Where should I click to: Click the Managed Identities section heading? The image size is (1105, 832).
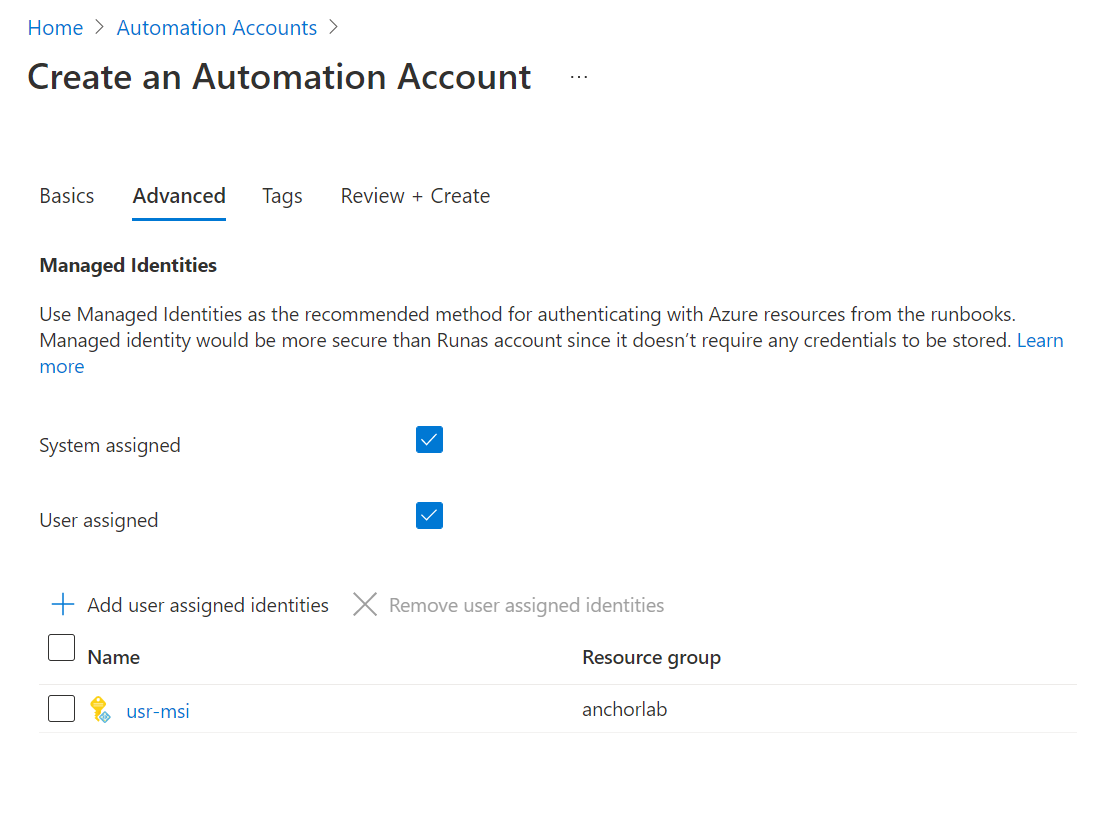(x=128, y=266)
